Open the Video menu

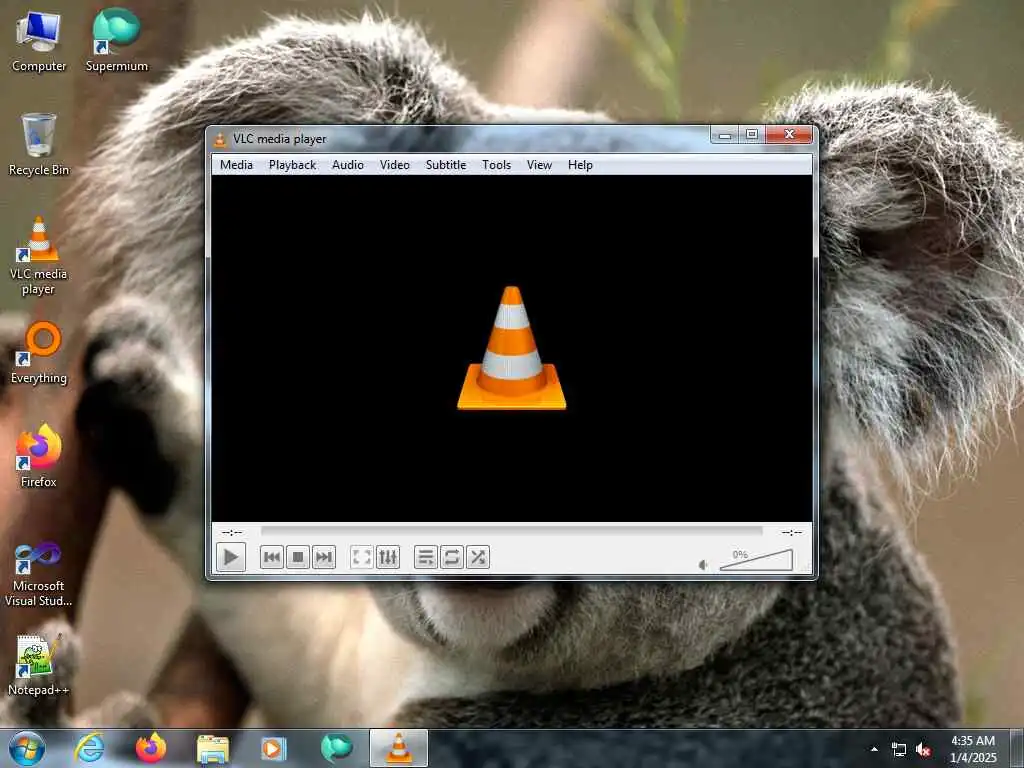click(395, 165)
